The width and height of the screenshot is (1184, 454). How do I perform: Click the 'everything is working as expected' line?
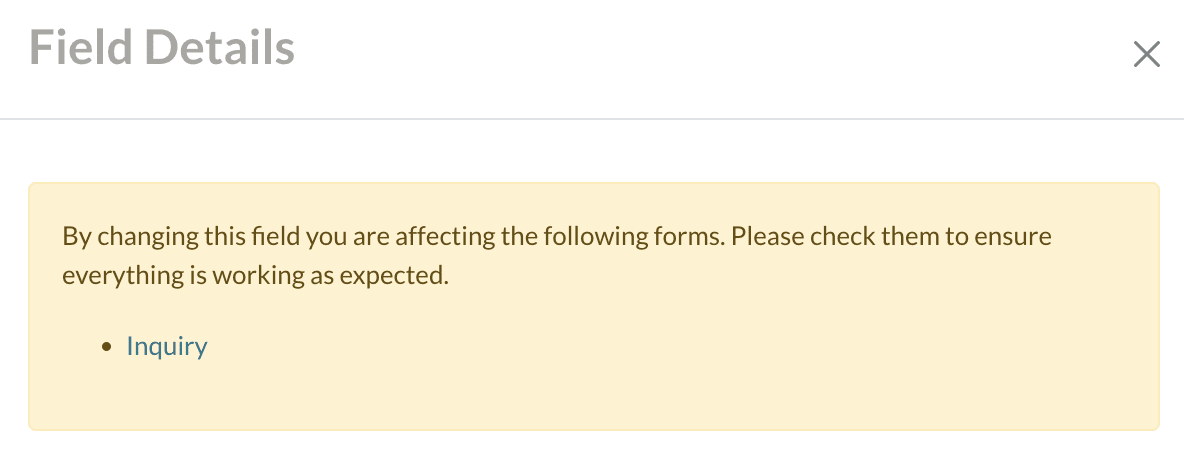pyautogui.click(x=254, y=276)
